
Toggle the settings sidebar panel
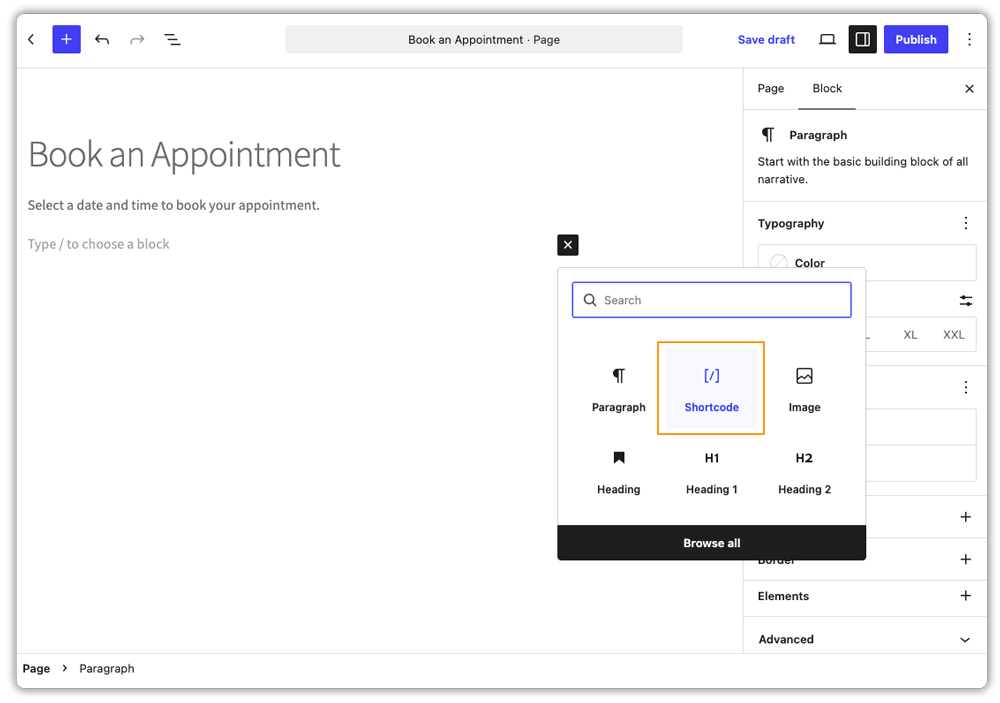click(x=862, y=40)
